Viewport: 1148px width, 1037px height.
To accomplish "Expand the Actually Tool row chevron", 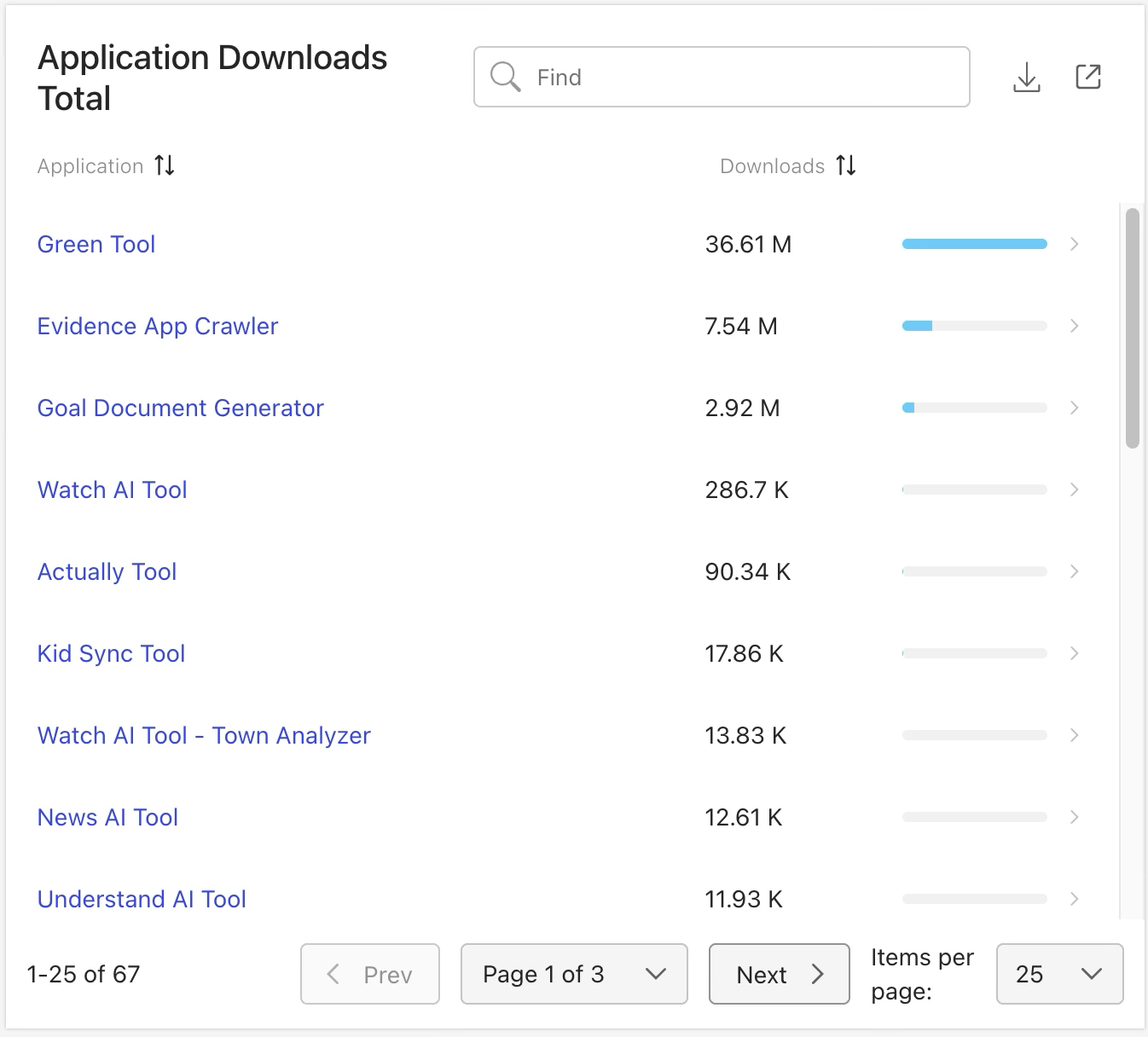I will click(1075, 571).
